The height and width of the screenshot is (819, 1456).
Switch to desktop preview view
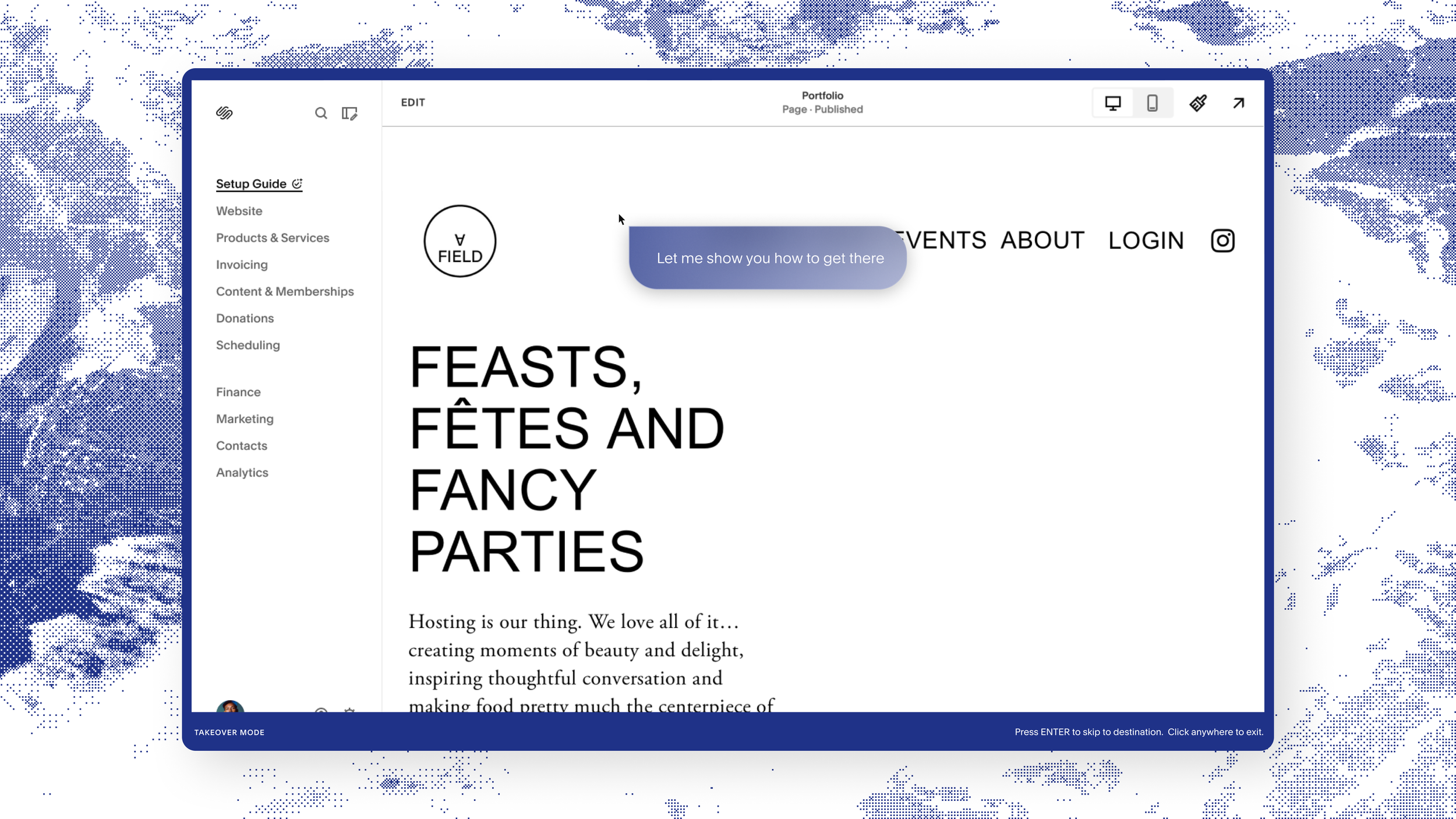[x=1113, y=103]
